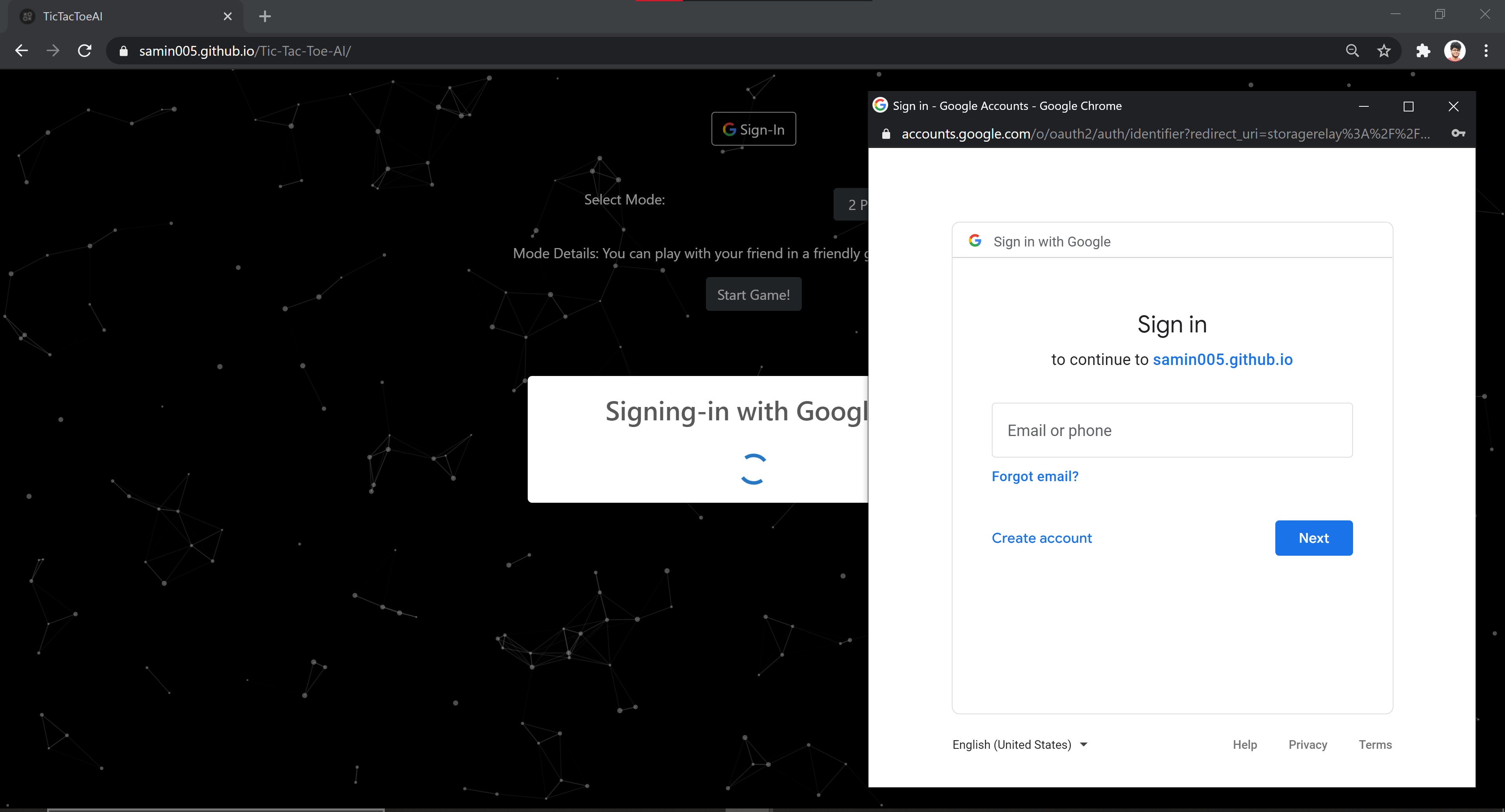Open the English (United States) language dropdown

click(1020, 744)
